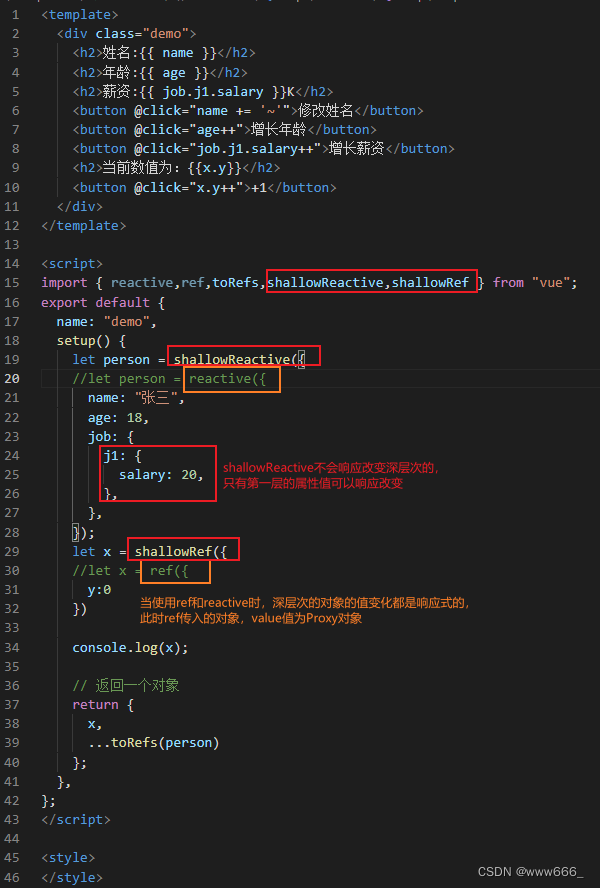Click job.j1.salary in the 薪资 heading line
Image resolution: width=600 pixels, height=888 pixels.
point(213,92)
